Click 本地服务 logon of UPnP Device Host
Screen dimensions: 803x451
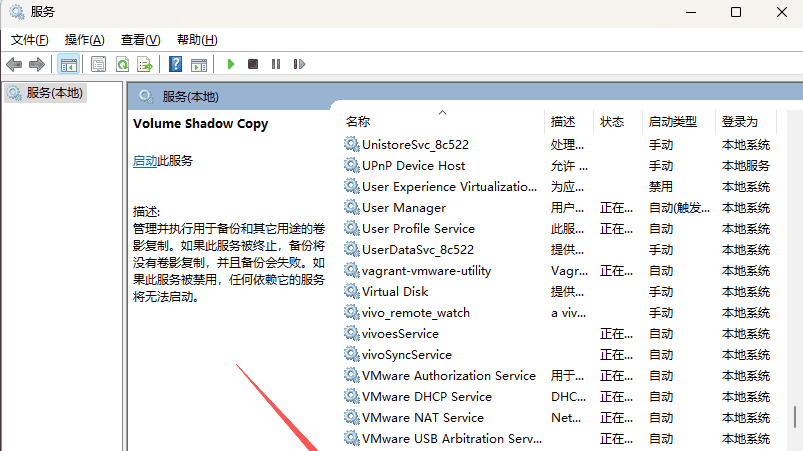tap(746, 165)
